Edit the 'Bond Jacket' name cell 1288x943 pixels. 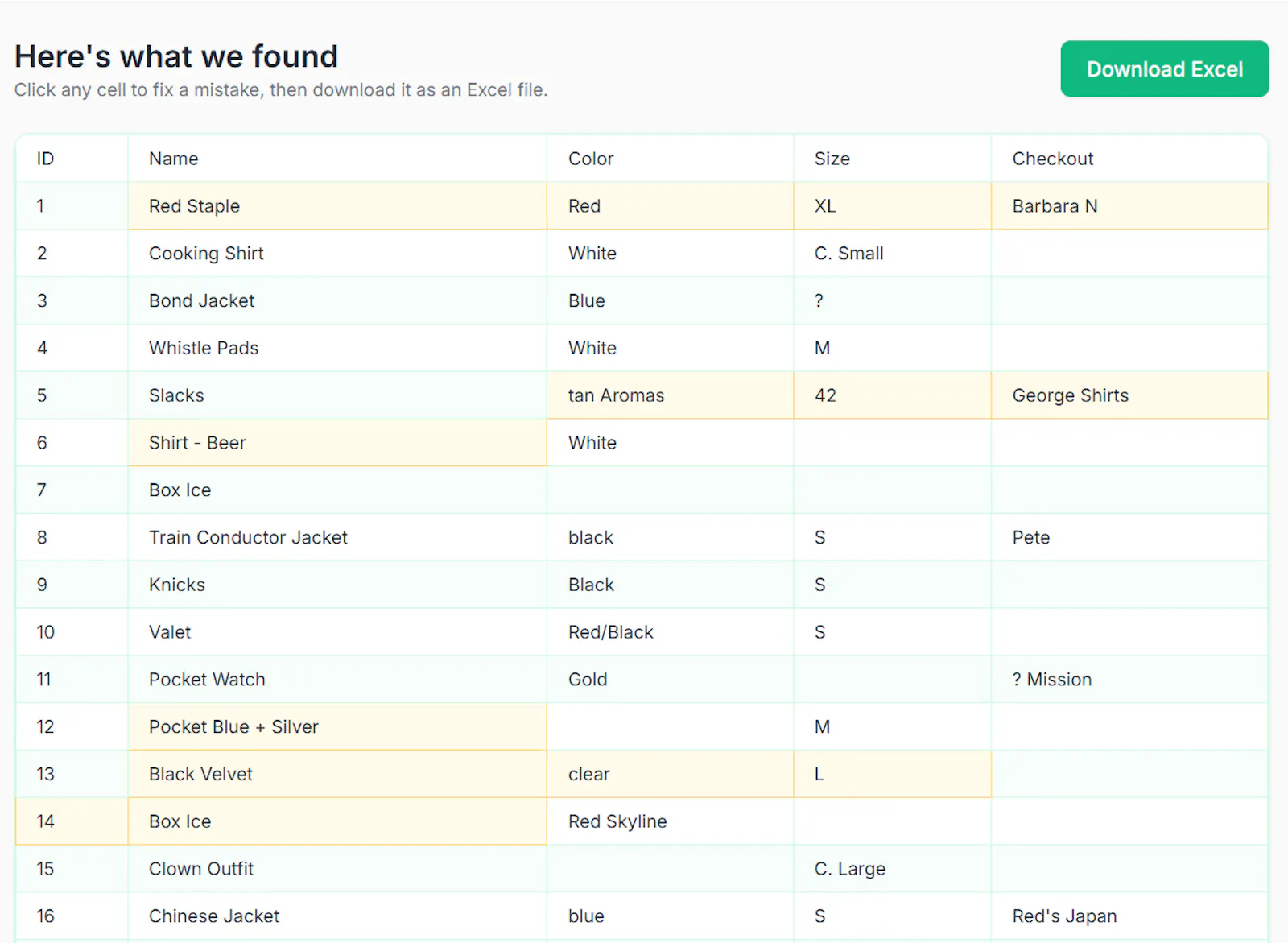coord(337,301)
